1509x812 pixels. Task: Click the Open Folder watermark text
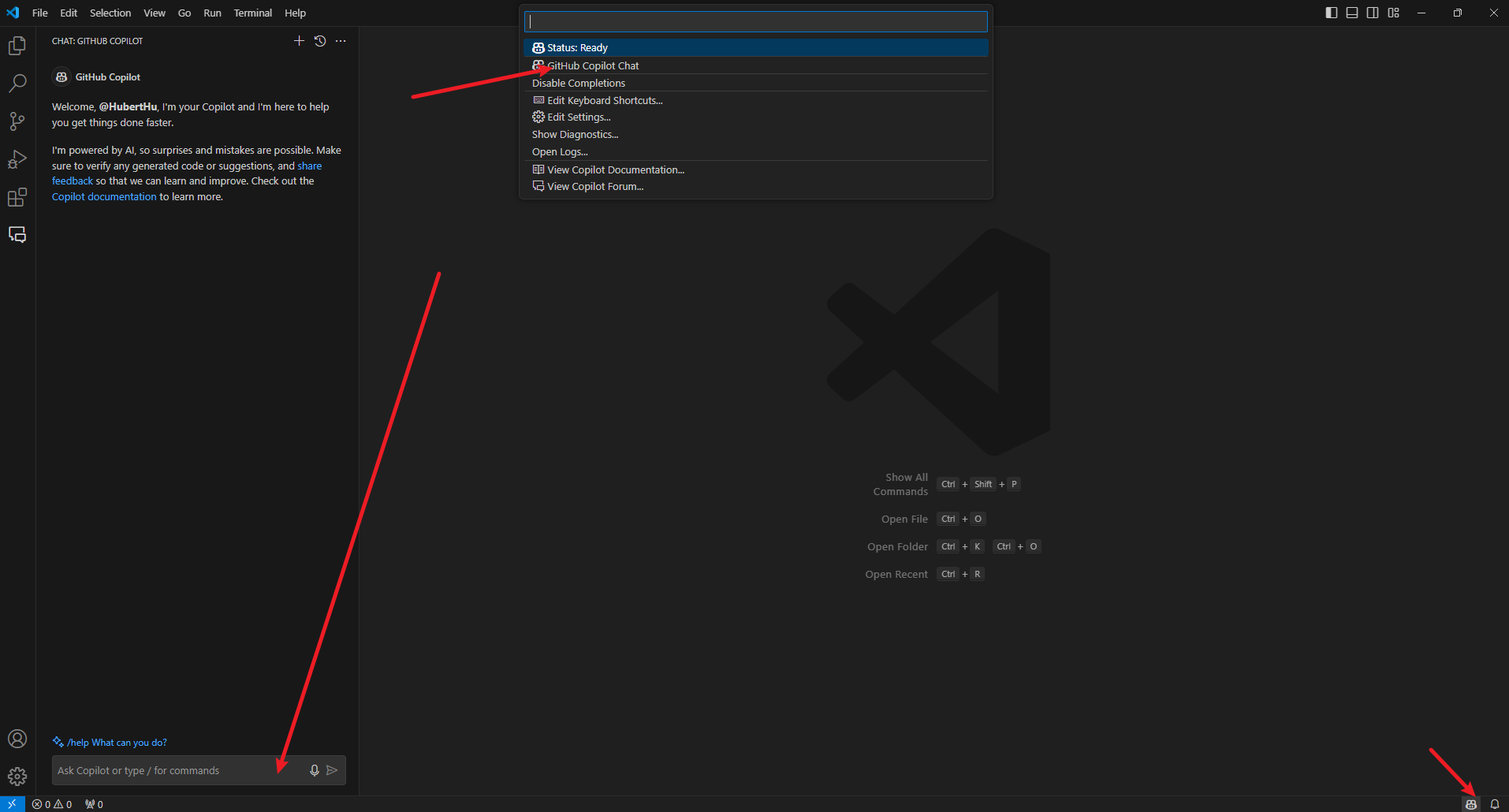pyautogui.click(x=897, y=546)
